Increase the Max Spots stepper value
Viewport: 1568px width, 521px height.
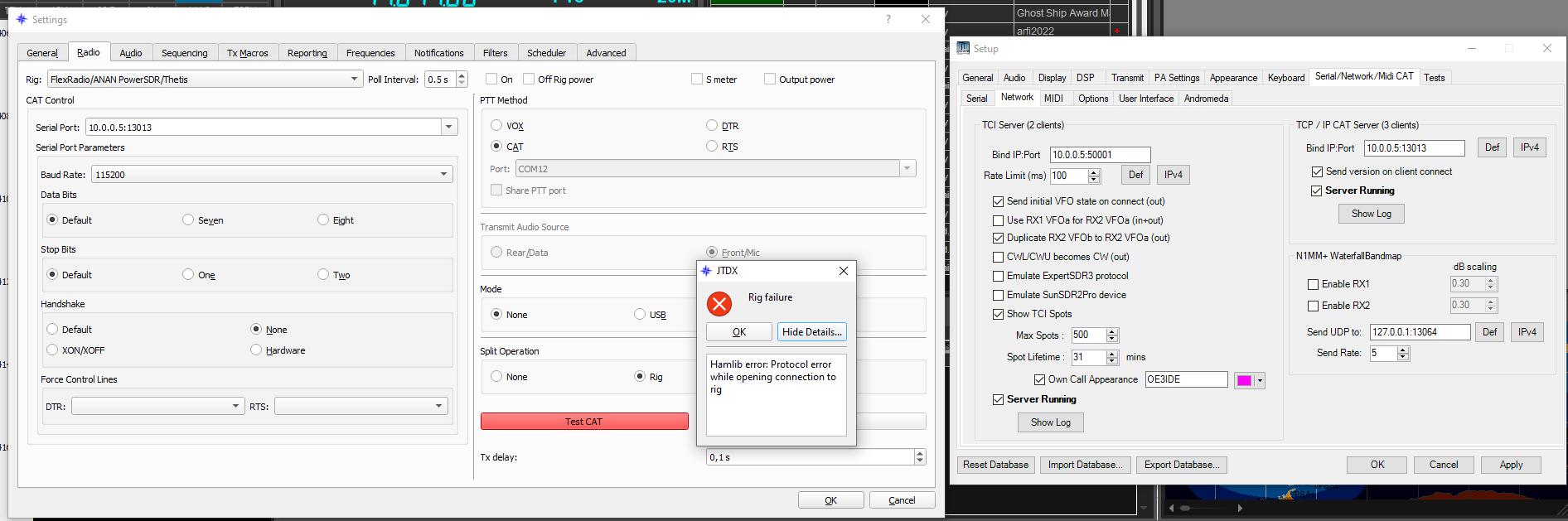1112,331
